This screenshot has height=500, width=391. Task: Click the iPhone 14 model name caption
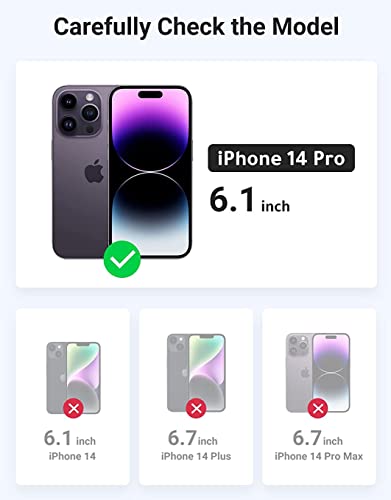(x=72, y=456)
